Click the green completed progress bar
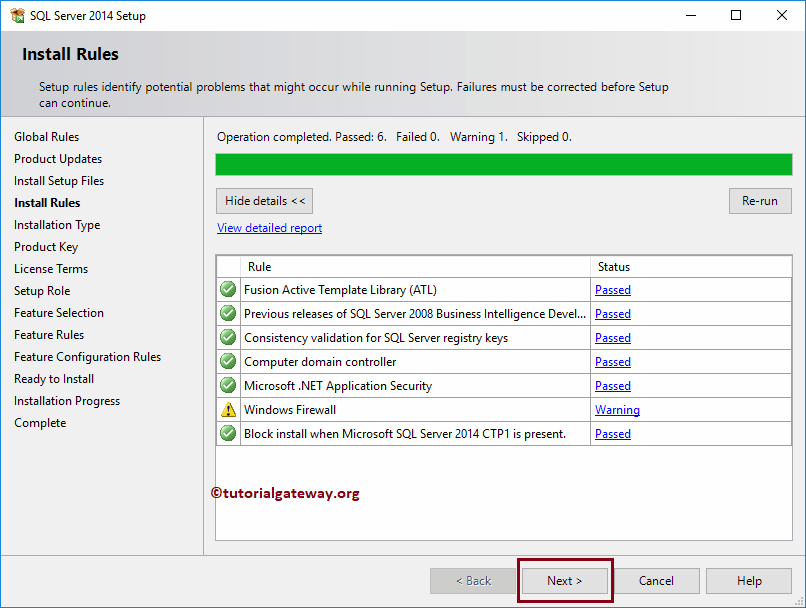Image resolution: width=806 pixels, height=608 pixels. 504,165
